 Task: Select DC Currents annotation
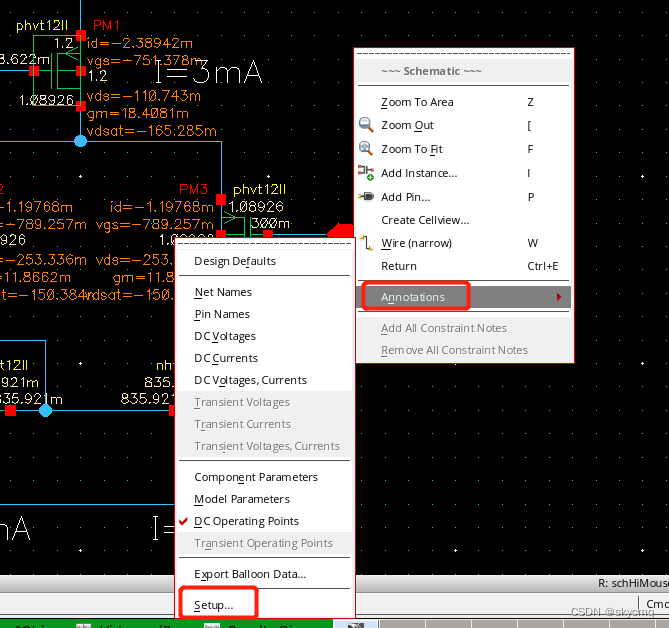265,358
